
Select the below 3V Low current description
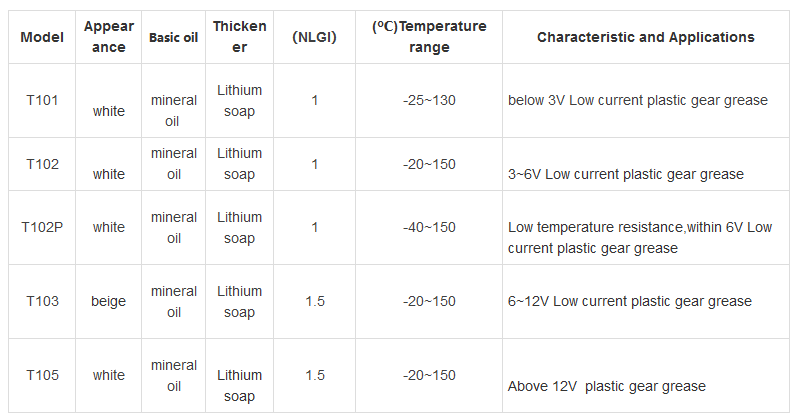click(637, 100)
